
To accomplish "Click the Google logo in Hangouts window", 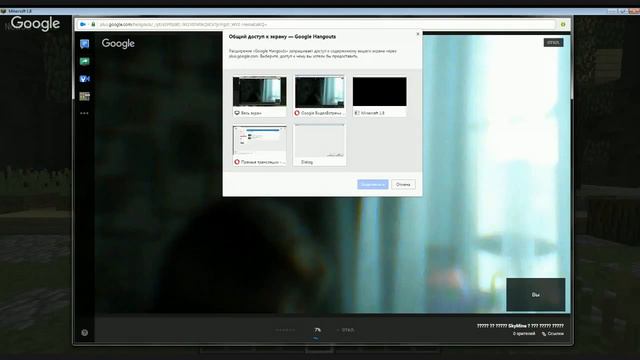I will [118, 43].
